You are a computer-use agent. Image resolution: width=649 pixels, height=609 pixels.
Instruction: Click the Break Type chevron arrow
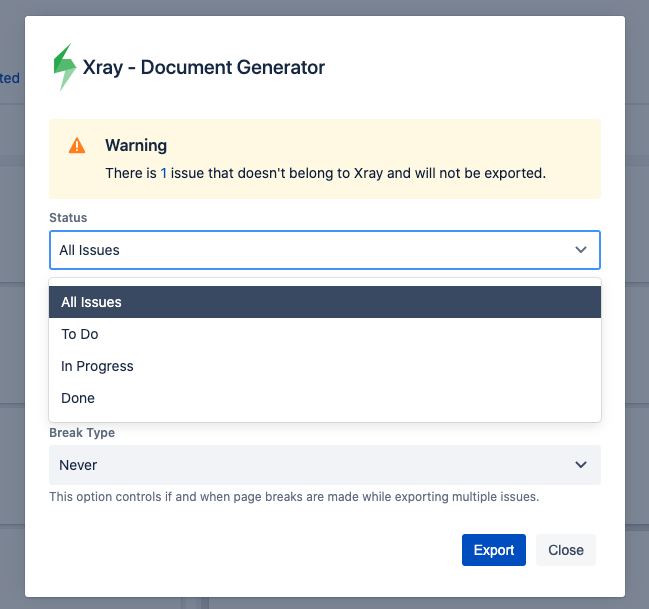click(581, 465)
